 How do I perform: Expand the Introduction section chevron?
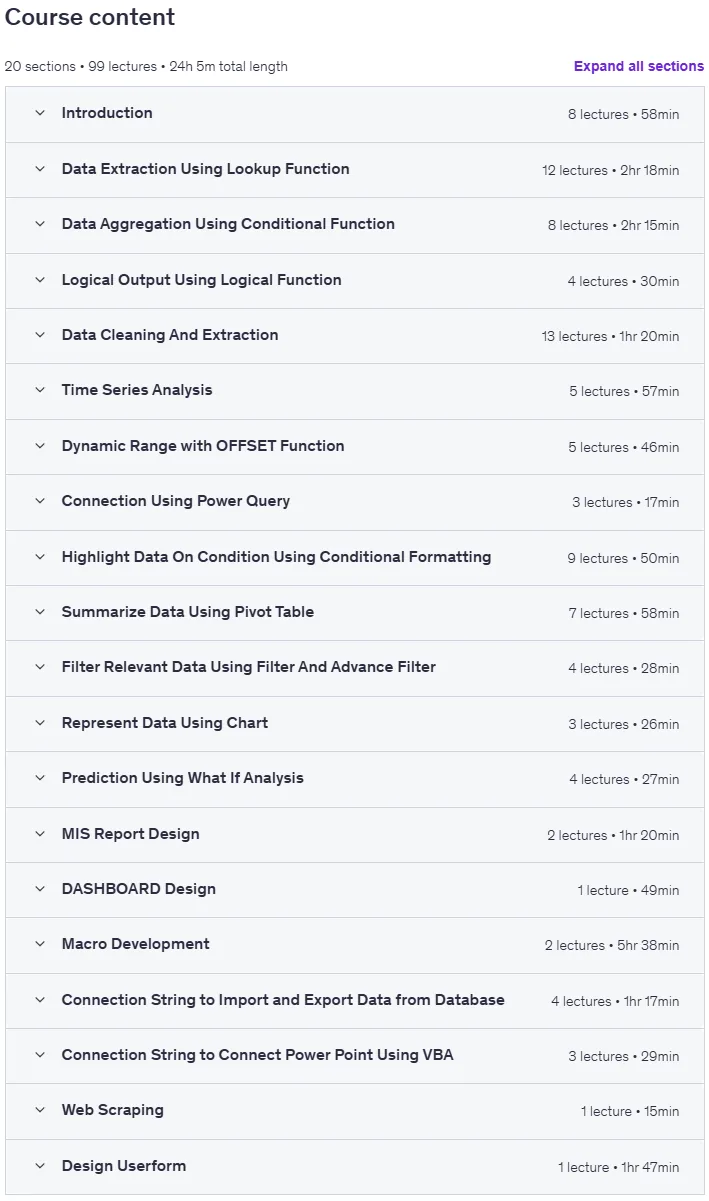click(x=40, y=113)
